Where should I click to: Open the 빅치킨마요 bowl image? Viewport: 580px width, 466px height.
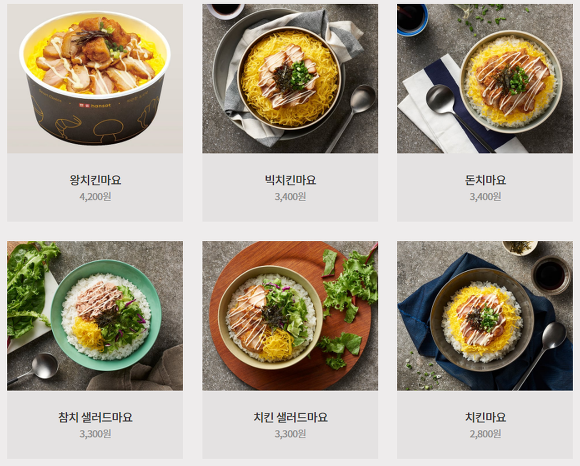pyautogui.click(x=290, y=78)
